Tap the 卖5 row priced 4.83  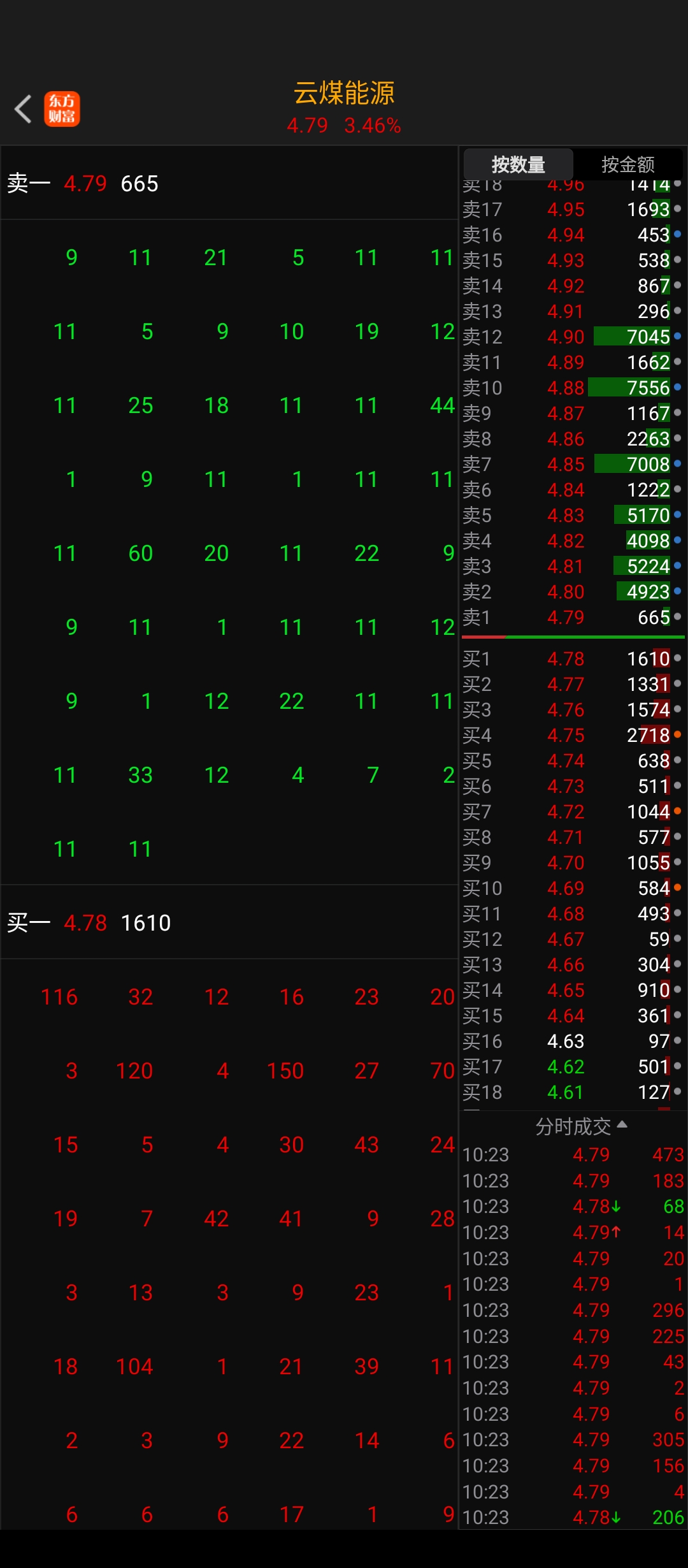[x=572, y=515]
